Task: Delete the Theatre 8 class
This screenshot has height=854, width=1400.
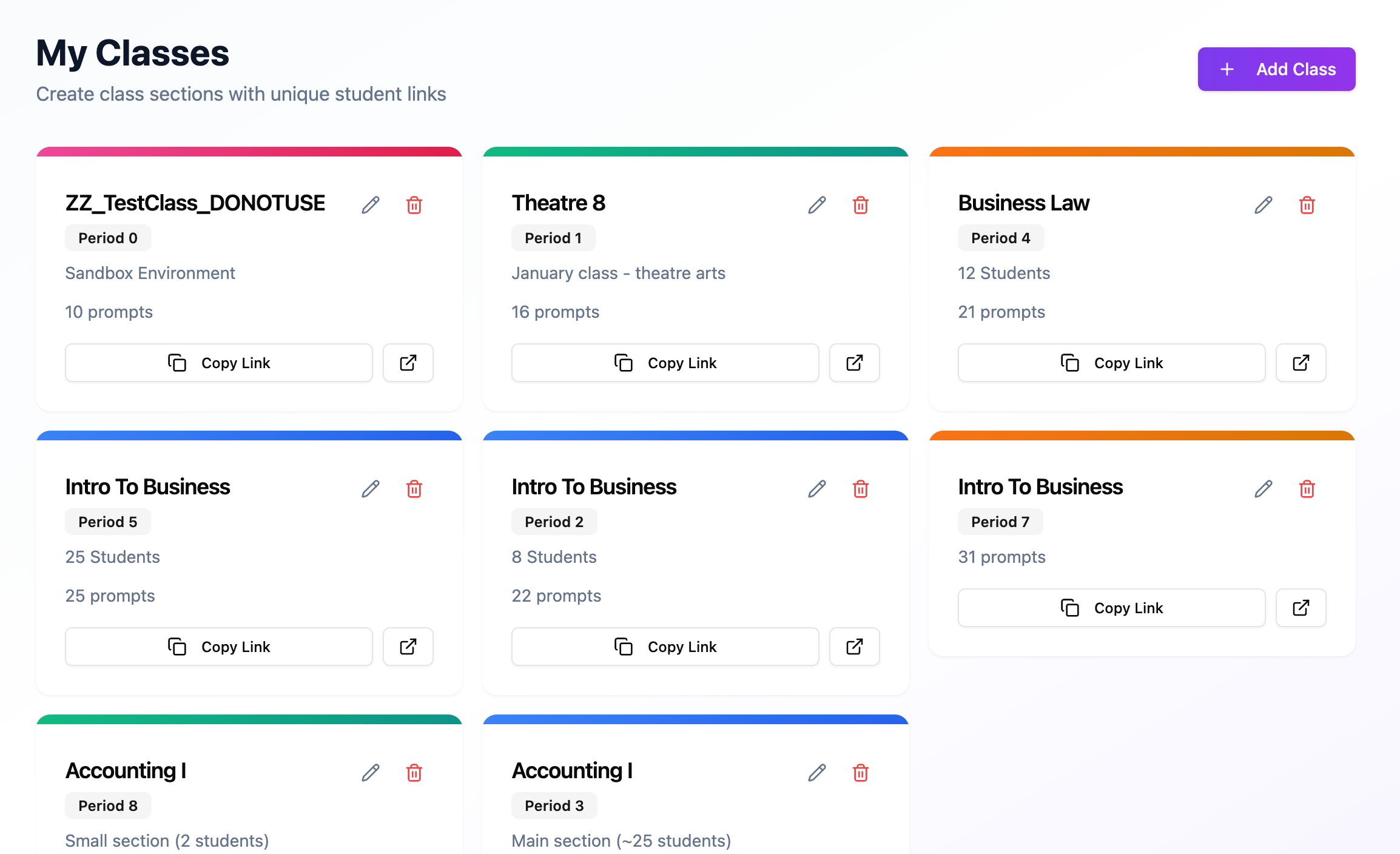Action: tap(861, 205)
